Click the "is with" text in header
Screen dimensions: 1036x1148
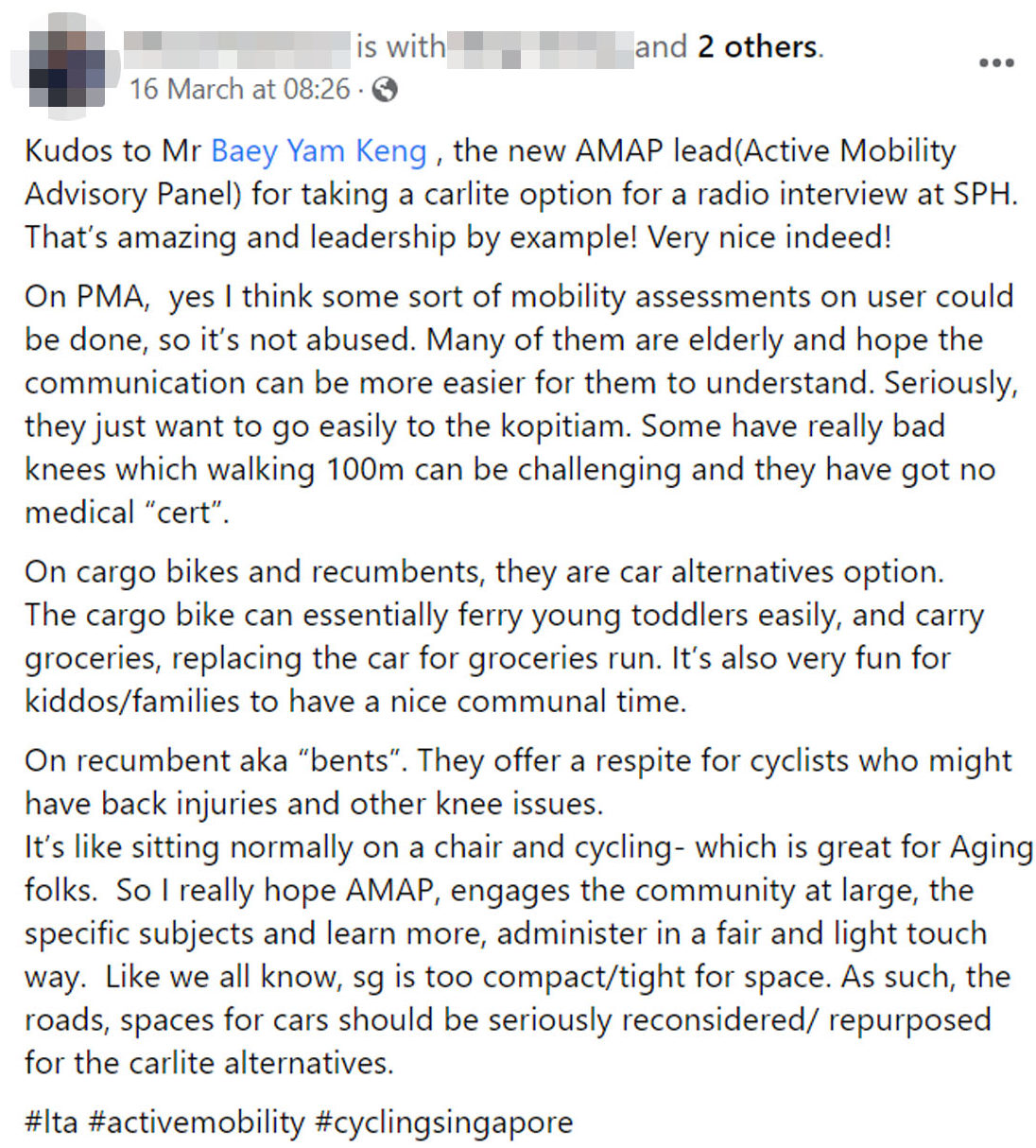400,46
